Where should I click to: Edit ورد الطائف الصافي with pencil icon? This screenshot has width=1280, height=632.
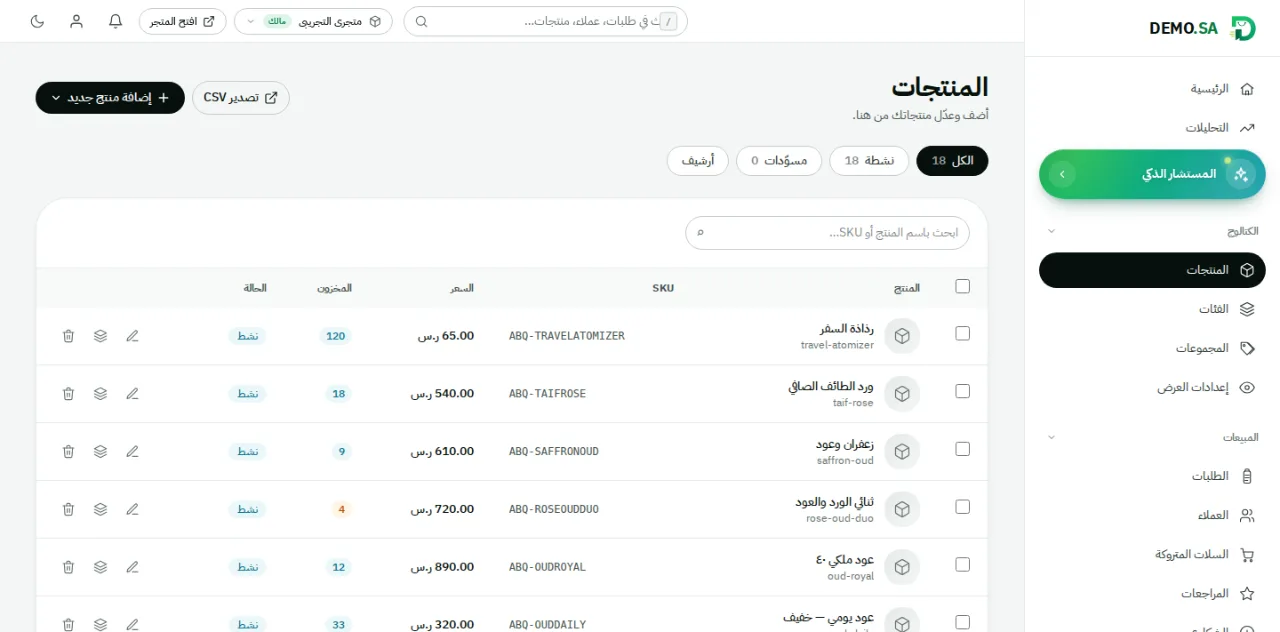point(132,394)
